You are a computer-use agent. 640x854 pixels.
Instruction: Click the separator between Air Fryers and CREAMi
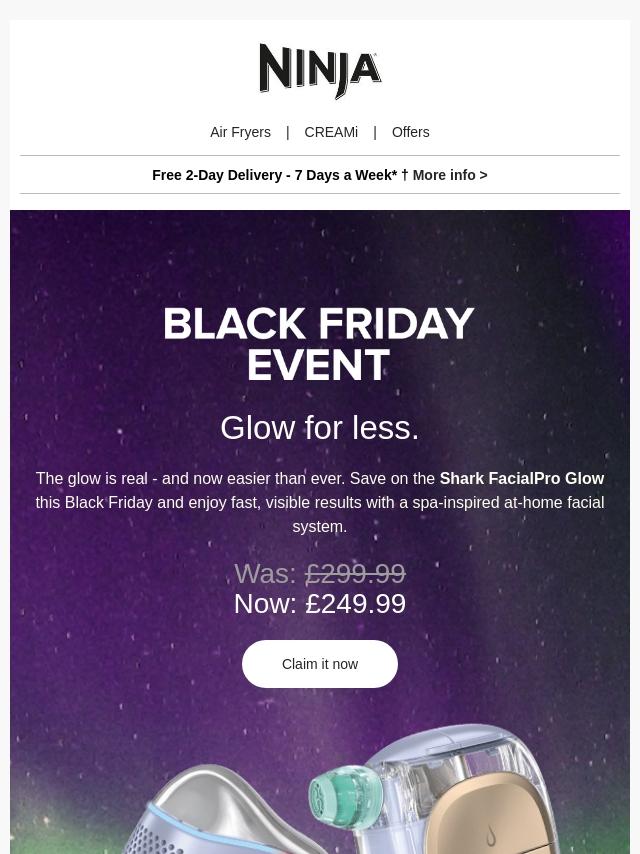287,132
